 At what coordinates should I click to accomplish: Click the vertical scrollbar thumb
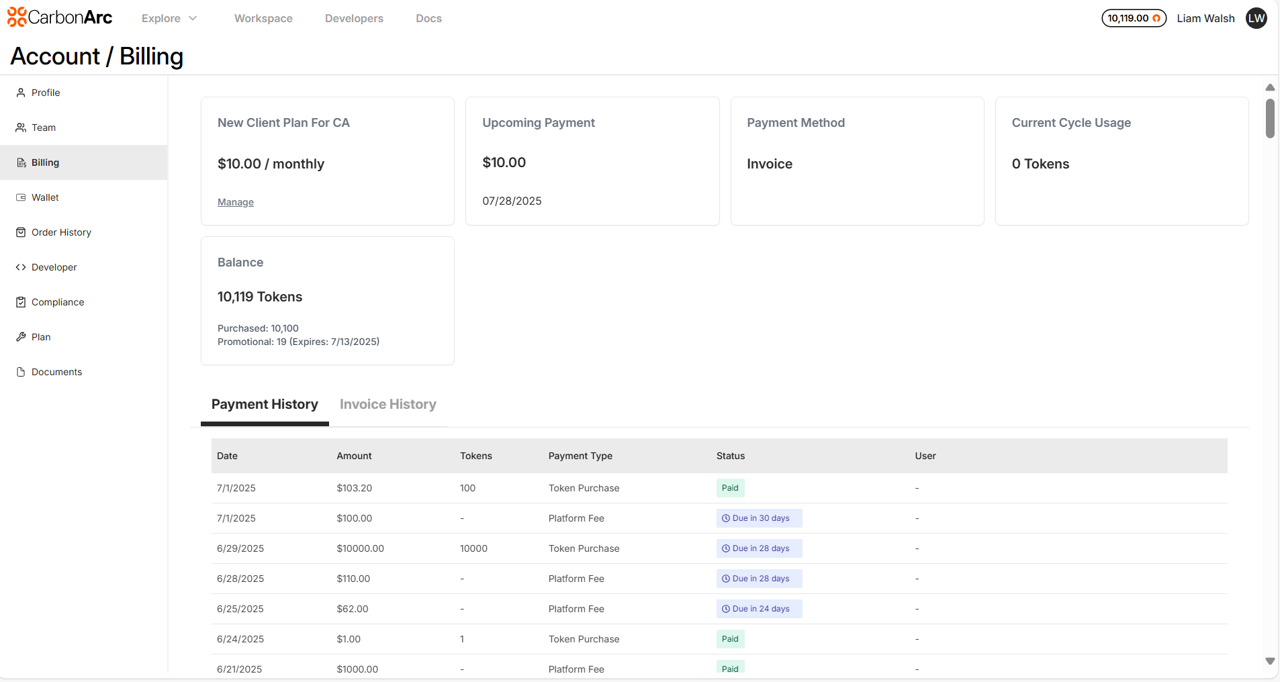(1270, 118)
